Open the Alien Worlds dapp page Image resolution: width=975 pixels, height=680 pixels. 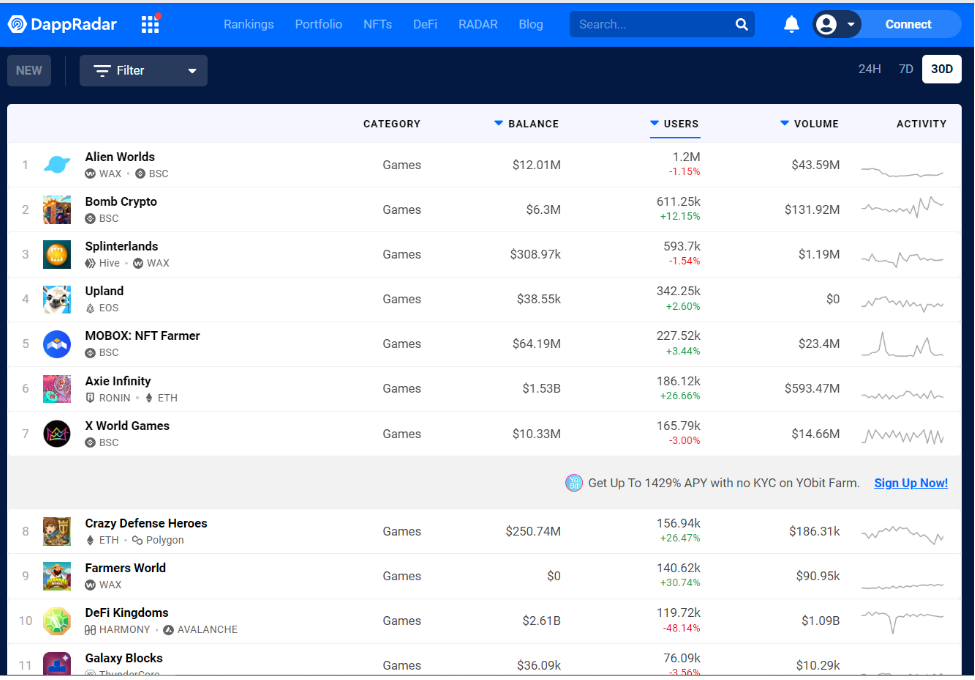120,157
